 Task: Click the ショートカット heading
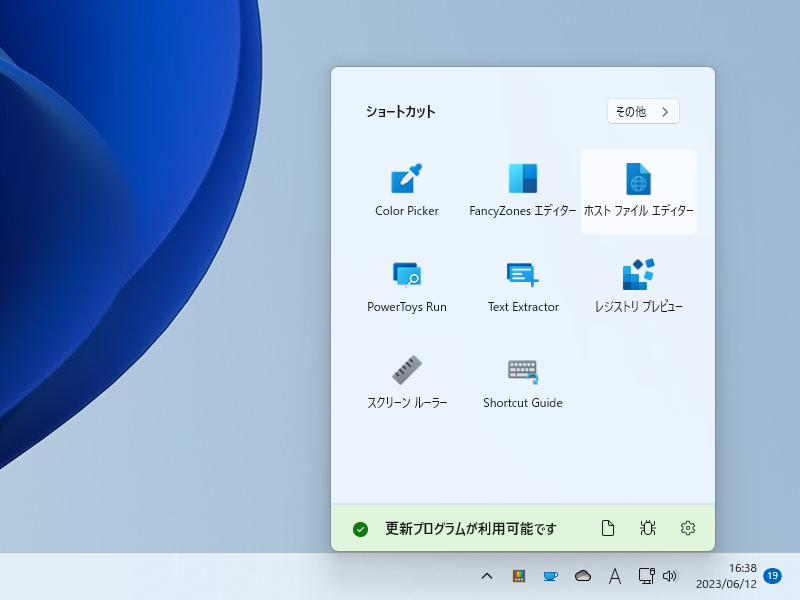(401, 112)
